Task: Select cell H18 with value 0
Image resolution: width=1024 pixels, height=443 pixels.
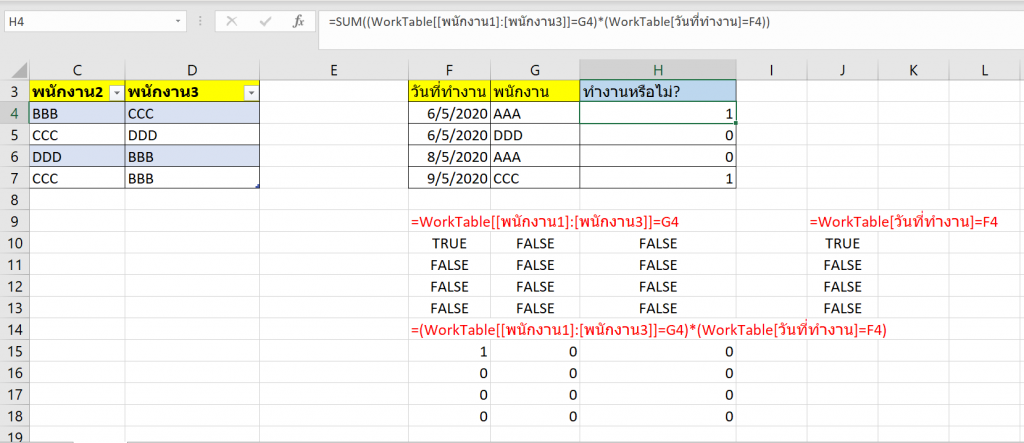Action: click(x=658, y=416)
